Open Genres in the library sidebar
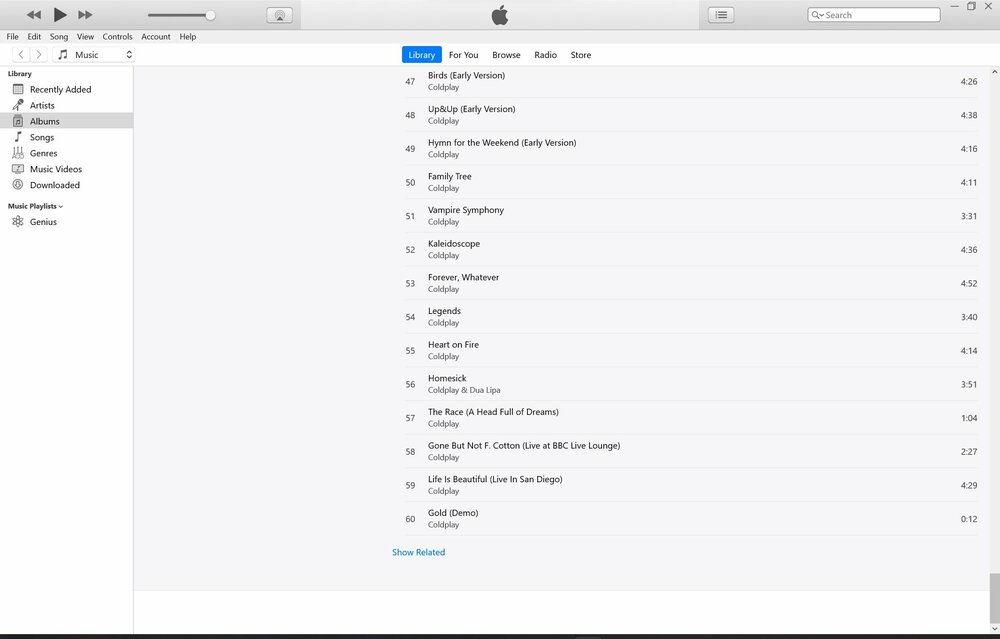This screenshot has width=1000, height=639. point(43,153)
